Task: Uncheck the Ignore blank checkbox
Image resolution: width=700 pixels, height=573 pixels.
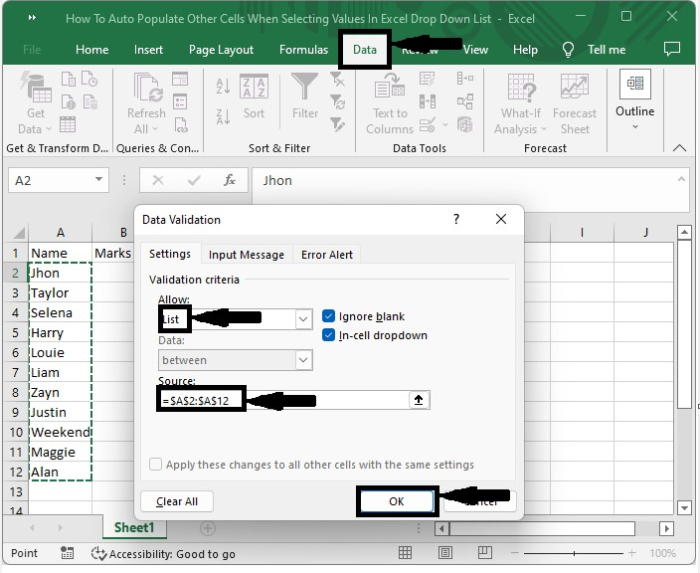Action: 329,317
